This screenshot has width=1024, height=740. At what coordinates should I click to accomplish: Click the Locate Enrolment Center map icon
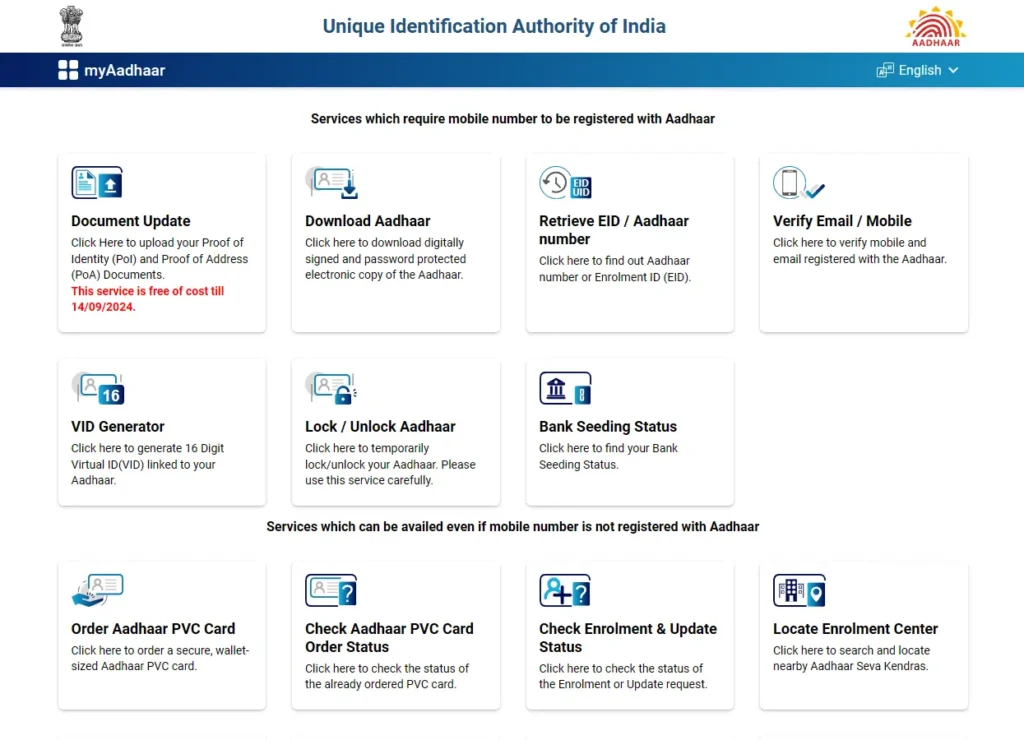tap(799, 590)
